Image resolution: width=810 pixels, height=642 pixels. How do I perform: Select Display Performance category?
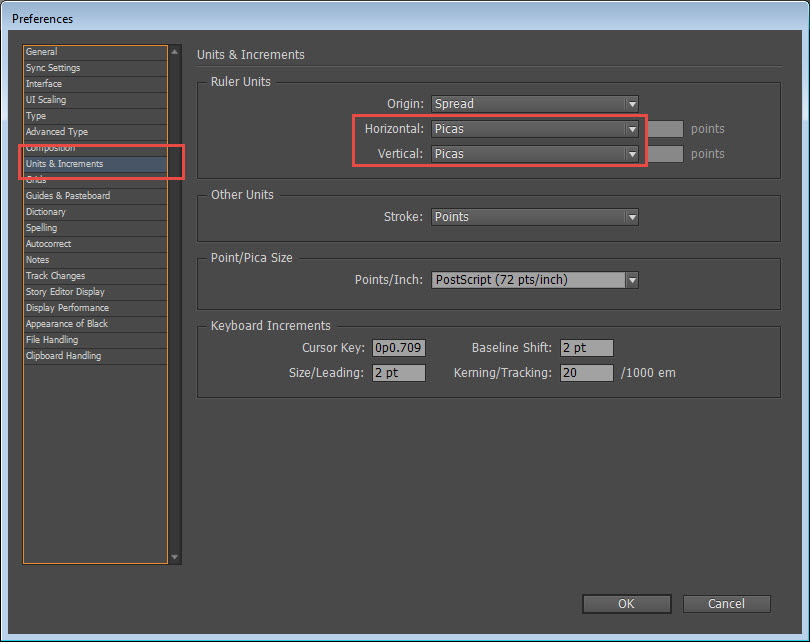[95, 308]
